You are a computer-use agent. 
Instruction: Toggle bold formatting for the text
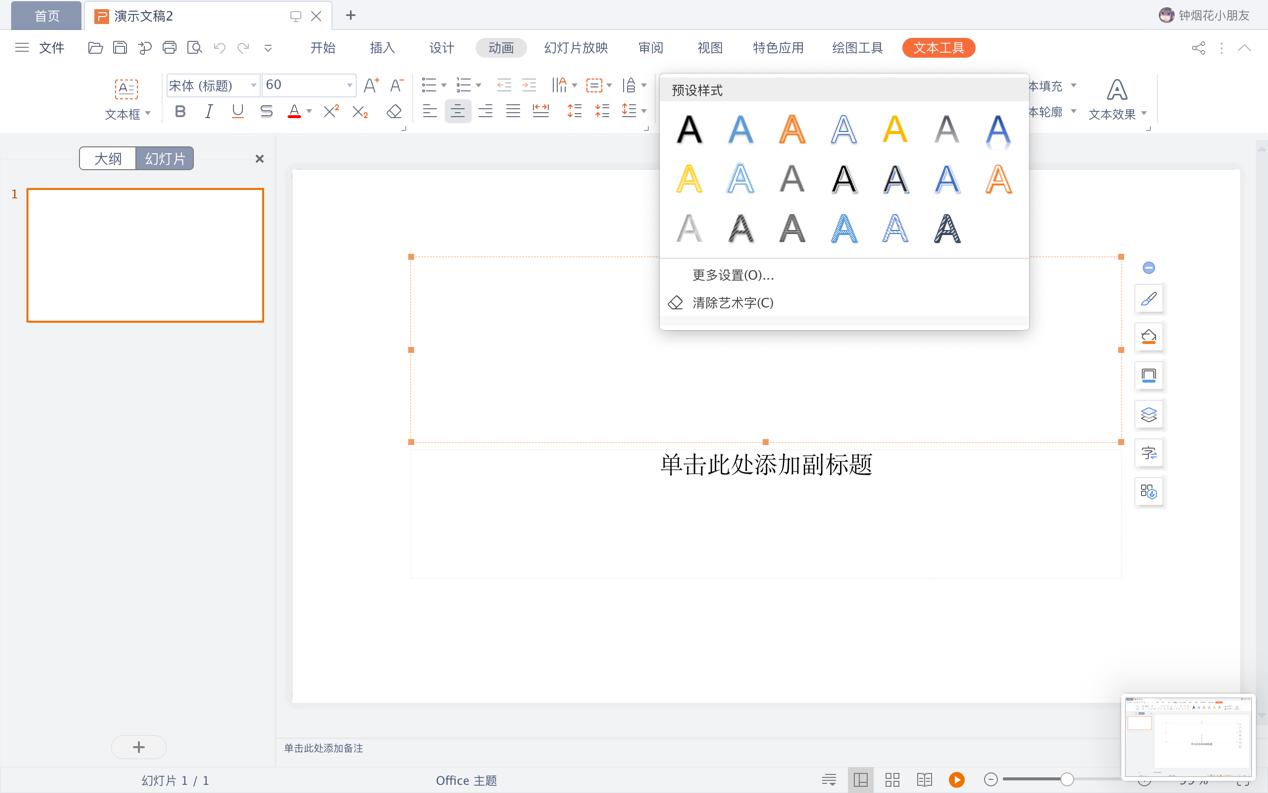180,112
